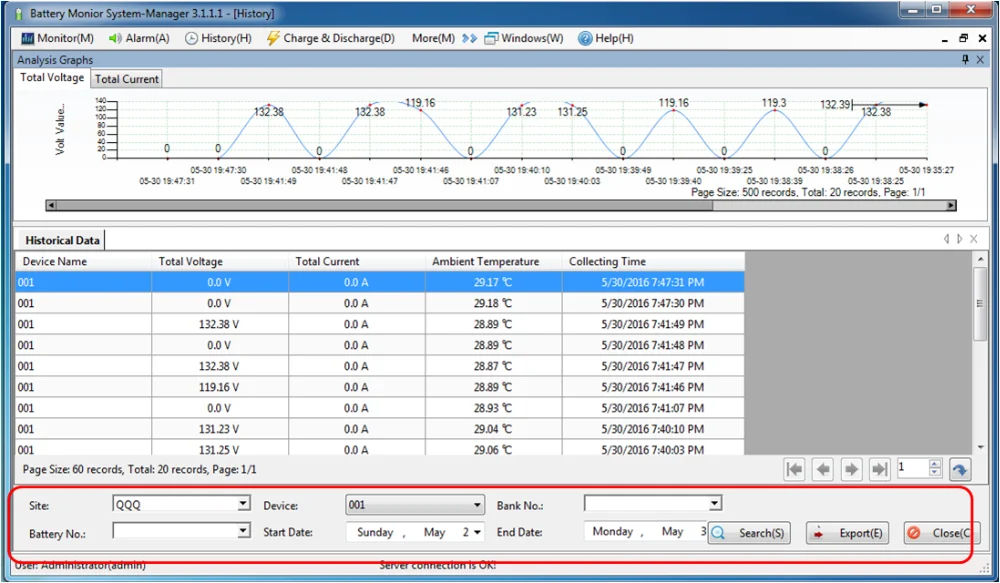This screenshot has height=583, width=1000.
Task: Open the Start Date picker
Action: tap(477, 532)
